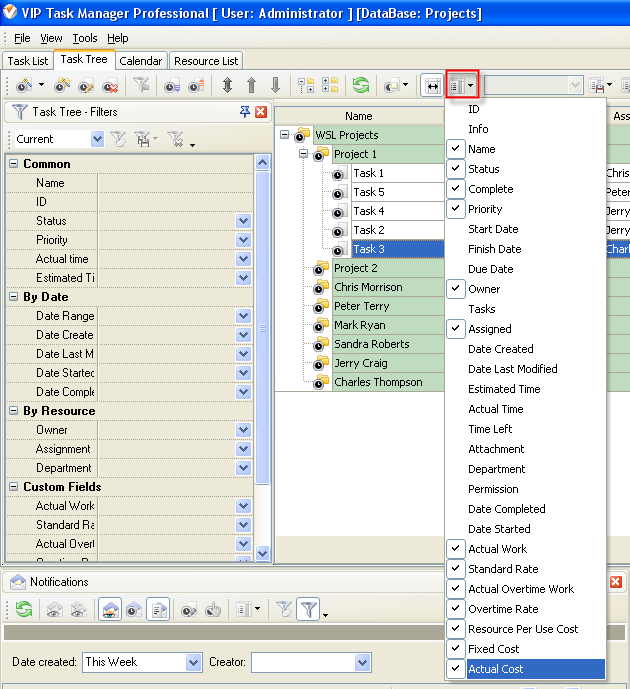Close the Task Tree Filters panel
The height and width of the screenshot is (689, 630).
coord(261,112)
